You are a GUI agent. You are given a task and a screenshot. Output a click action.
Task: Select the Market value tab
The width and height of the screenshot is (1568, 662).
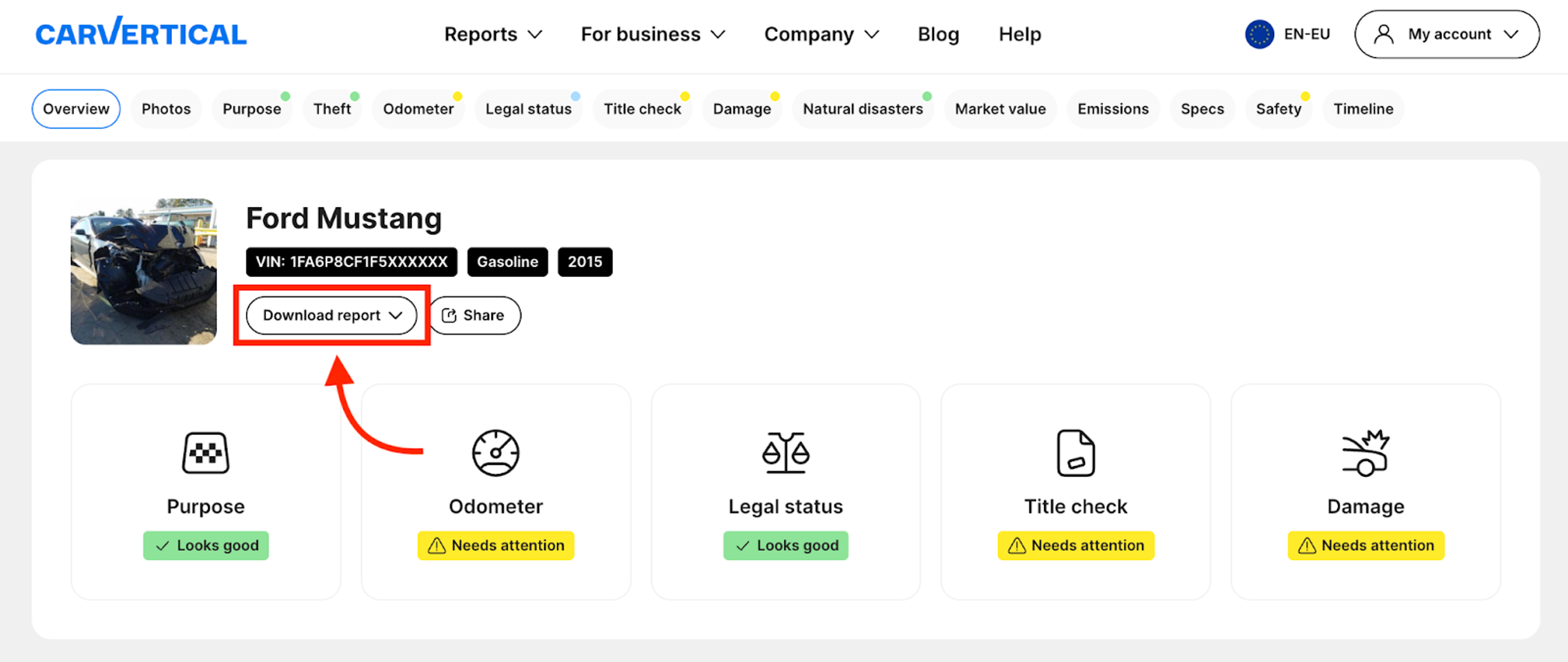(1000, 109)
